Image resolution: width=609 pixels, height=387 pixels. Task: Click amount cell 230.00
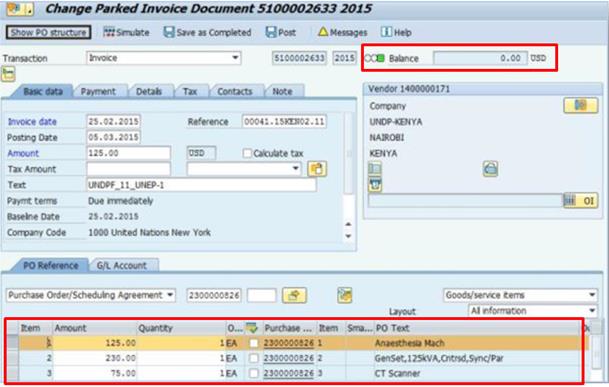point(95,358)
